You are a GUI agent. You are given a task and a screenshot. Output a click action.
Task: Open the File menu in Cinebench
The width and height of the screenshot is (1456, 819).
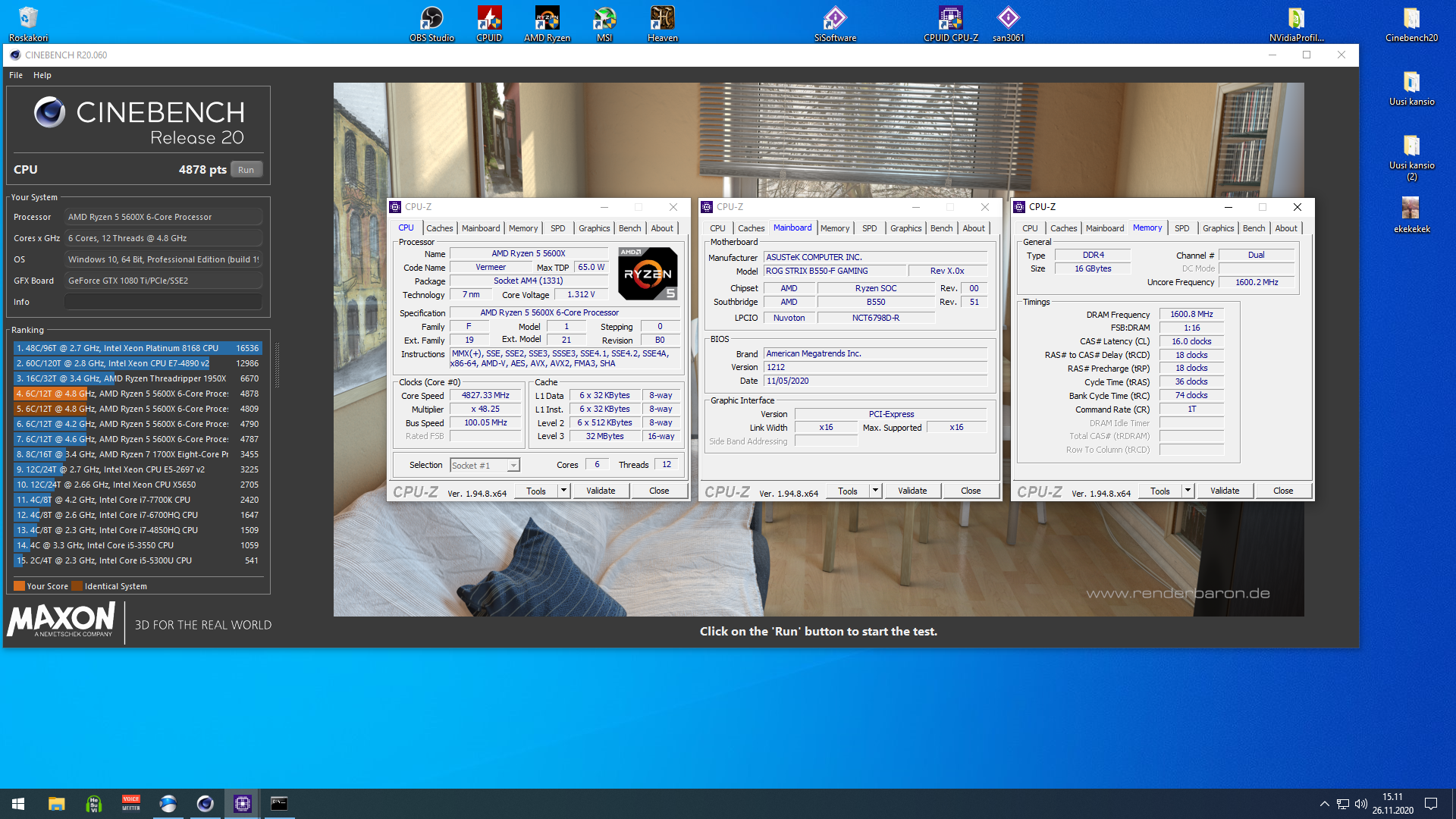pos(16,75)
